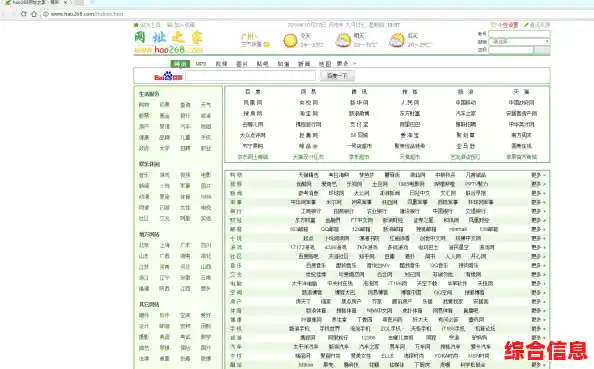
Task: Focus the account name login field
Action: point(519,34)
